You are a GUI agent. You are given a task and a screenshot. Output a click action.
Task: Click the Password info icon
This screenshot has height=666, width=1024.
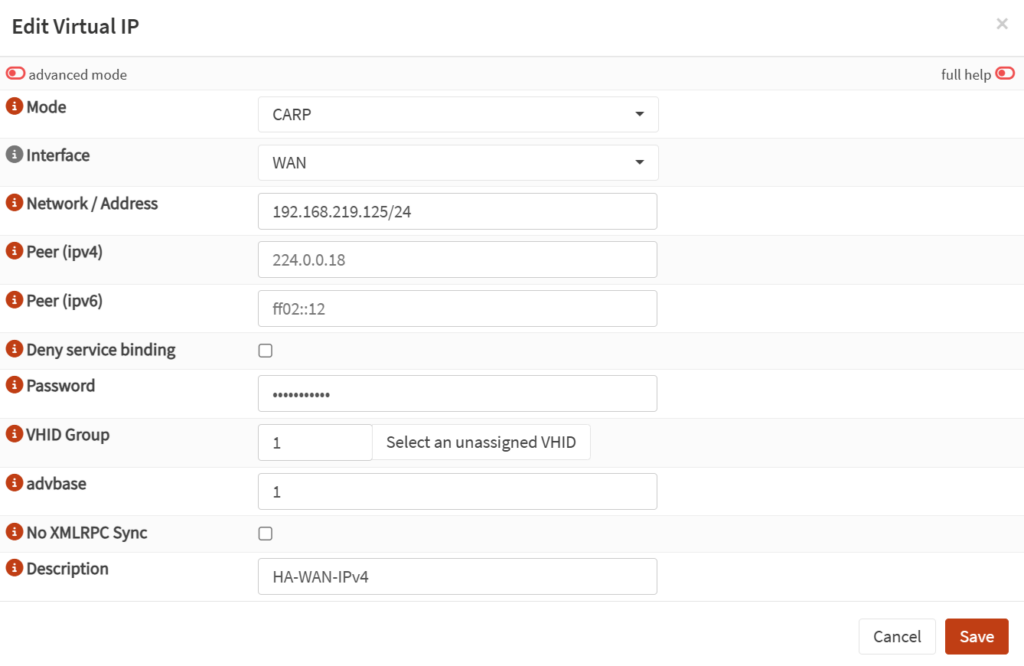[x=15, y=386]
